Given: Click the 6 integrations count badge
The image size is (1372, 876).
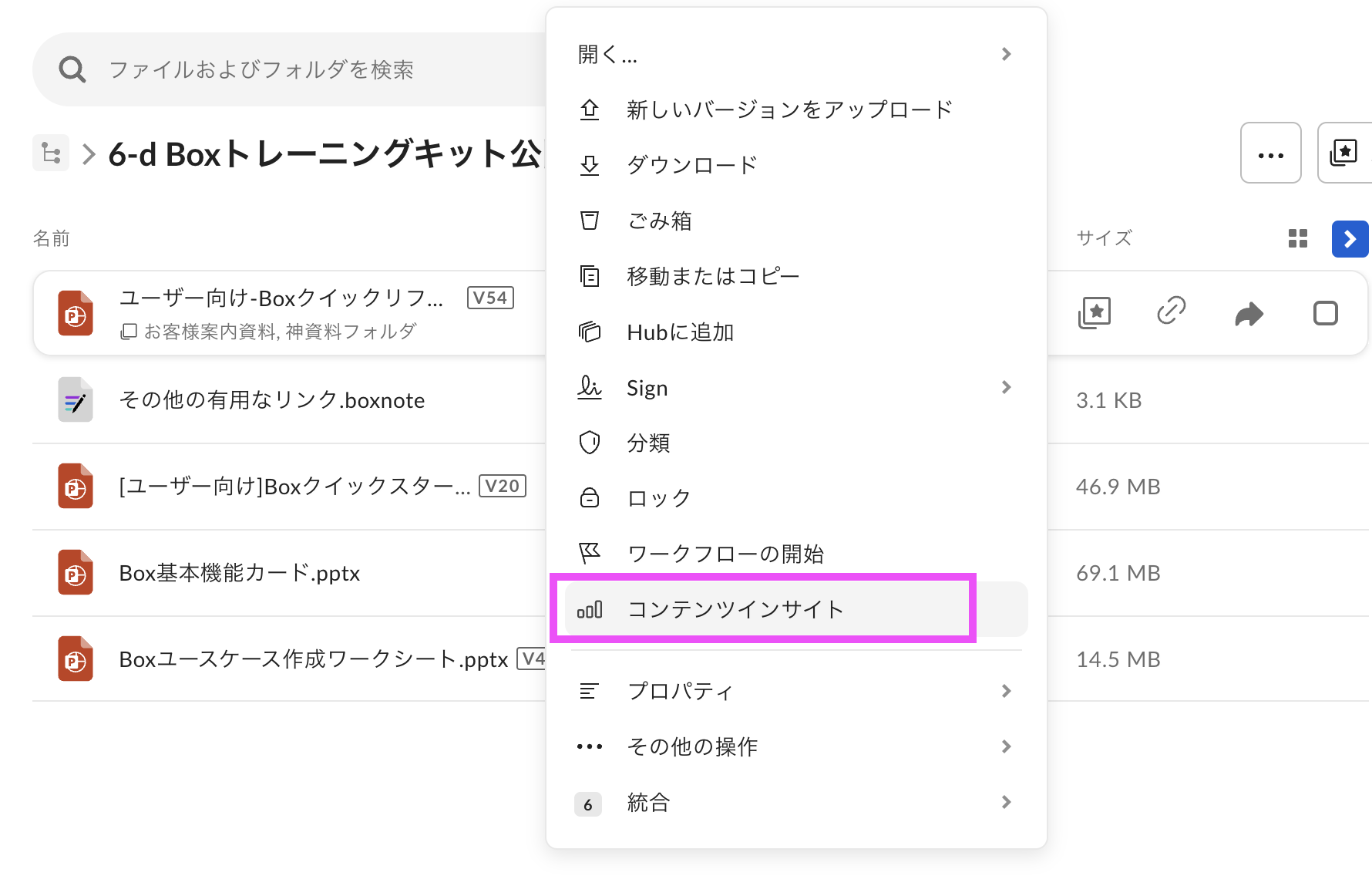Looking at the screenshot, I should pos(588,804).
